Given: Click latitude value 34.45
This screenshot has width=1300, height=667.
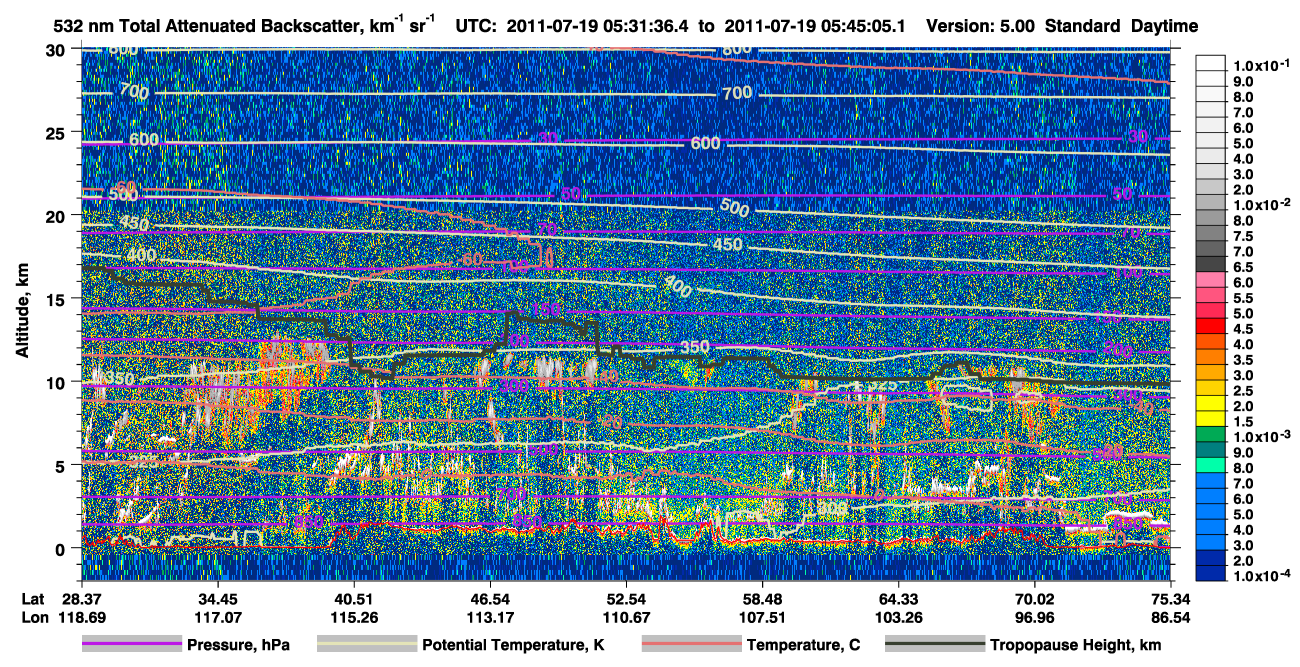Looking at the screenshot, I should (216, 600).
